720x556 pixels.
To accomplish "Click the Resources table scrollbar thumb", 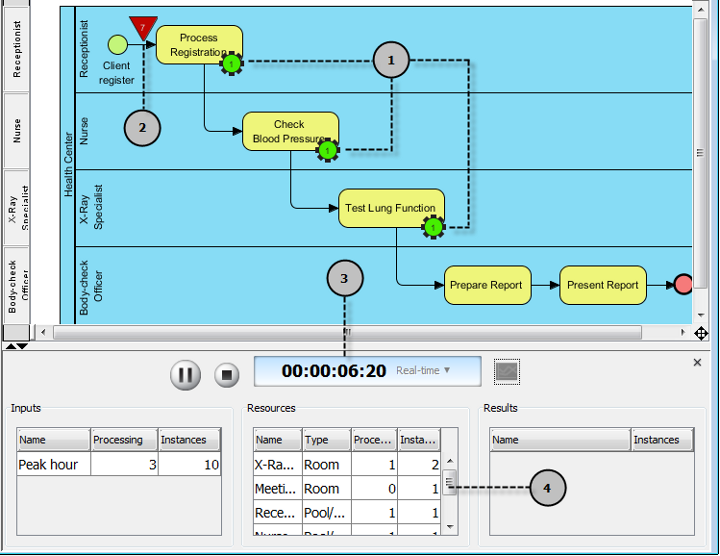I will coord(450,482).
